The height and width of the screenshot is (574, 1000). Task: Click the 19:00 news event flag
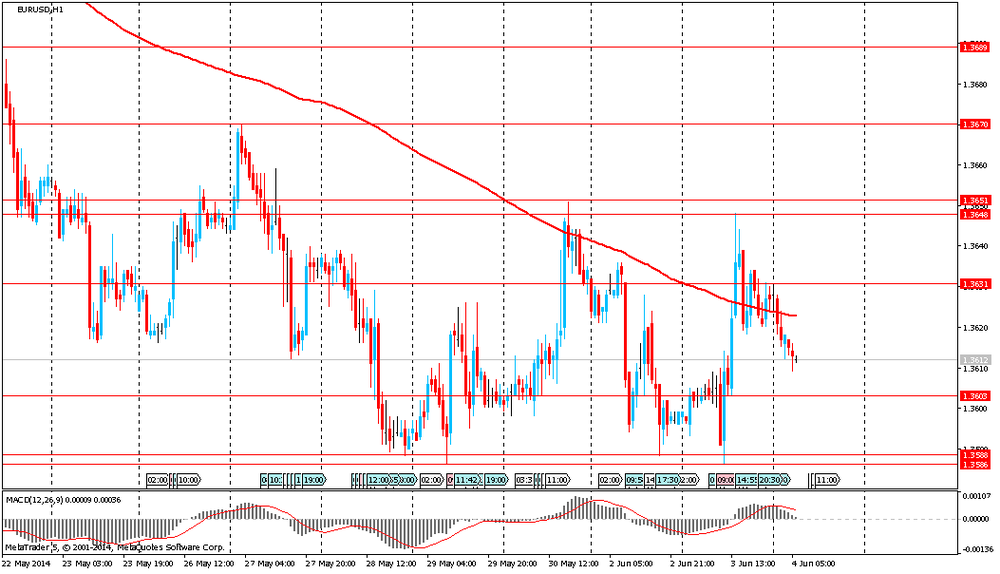click(x=312, y=480)
